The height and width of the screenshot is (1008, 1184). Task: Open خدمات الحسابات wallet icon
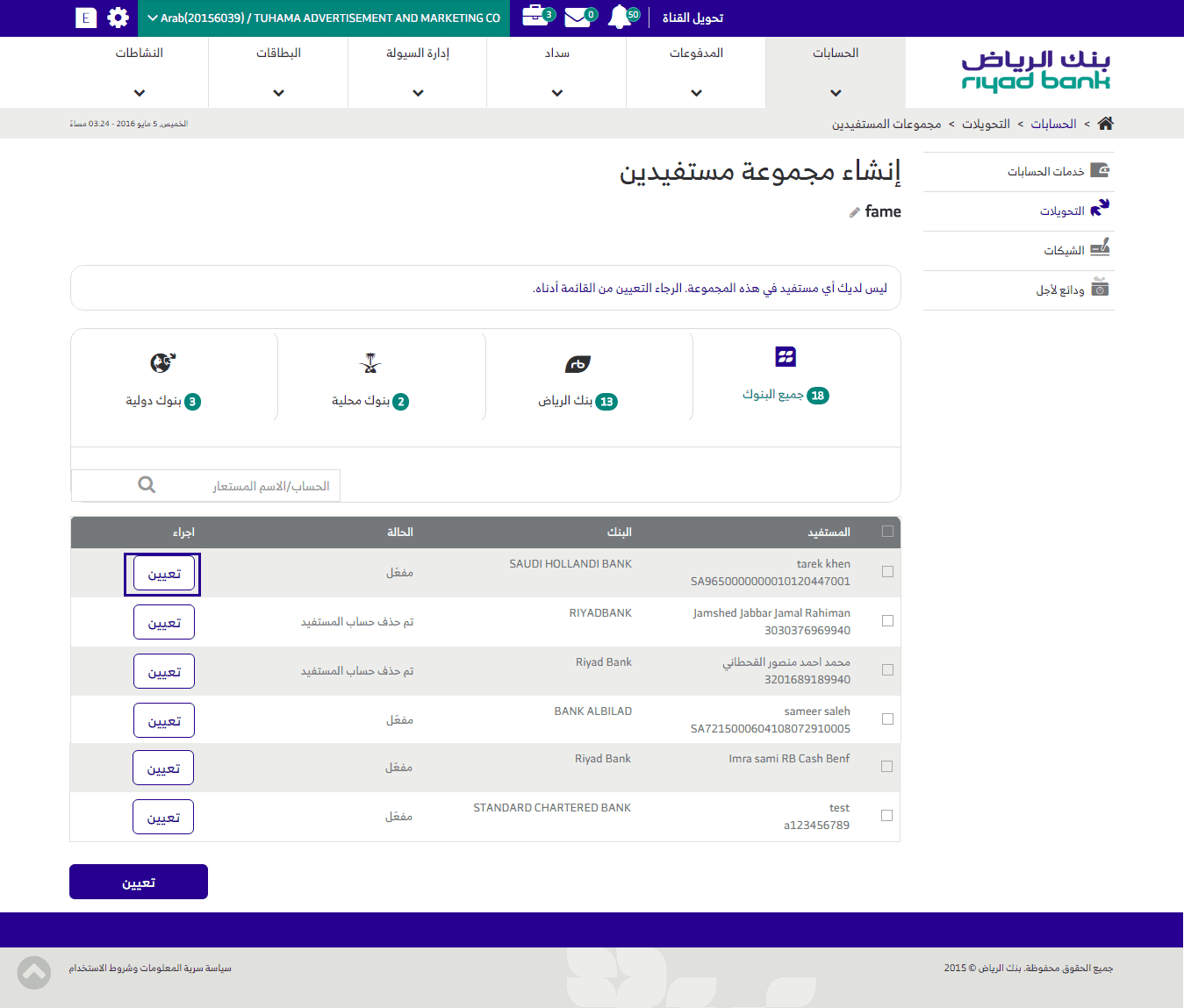click(1100, 170)
